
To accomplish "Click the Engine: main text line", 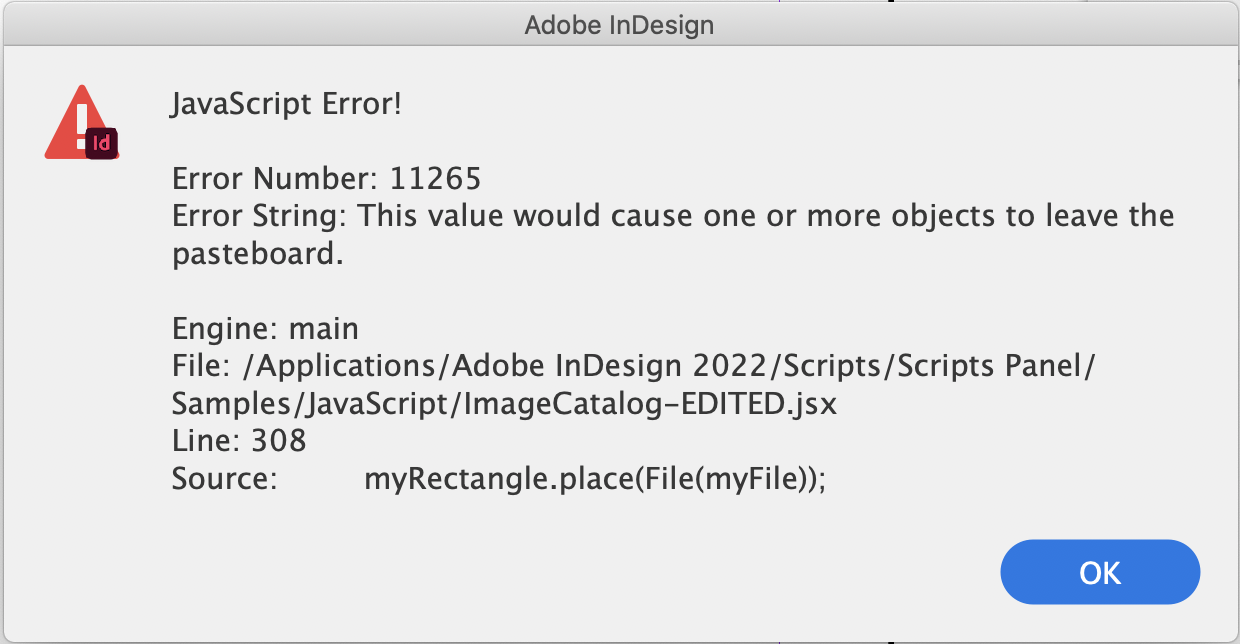I will [x=264, y=328].
